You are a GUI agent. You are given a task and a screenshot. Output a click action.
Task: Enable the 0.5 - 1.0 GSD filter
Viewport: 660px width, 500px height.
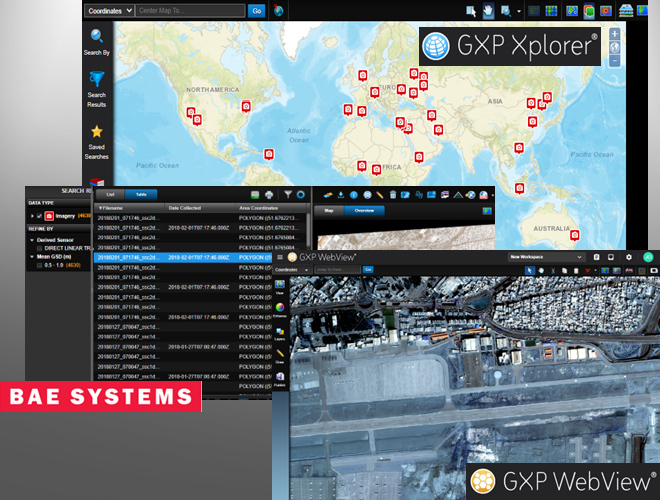40,264
